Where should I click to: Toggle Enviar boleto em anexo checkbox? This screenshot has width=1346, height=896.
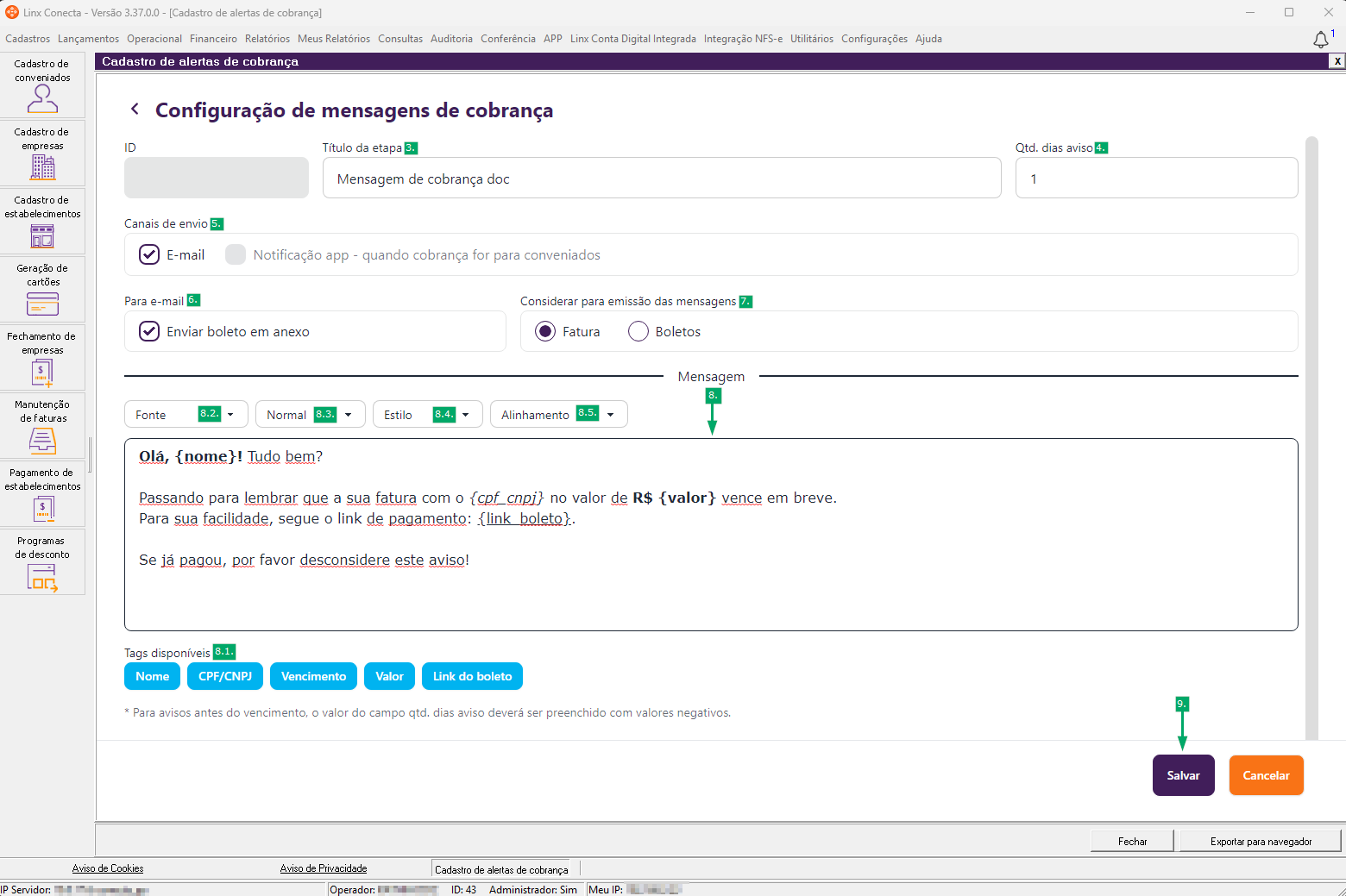(149, 331)
